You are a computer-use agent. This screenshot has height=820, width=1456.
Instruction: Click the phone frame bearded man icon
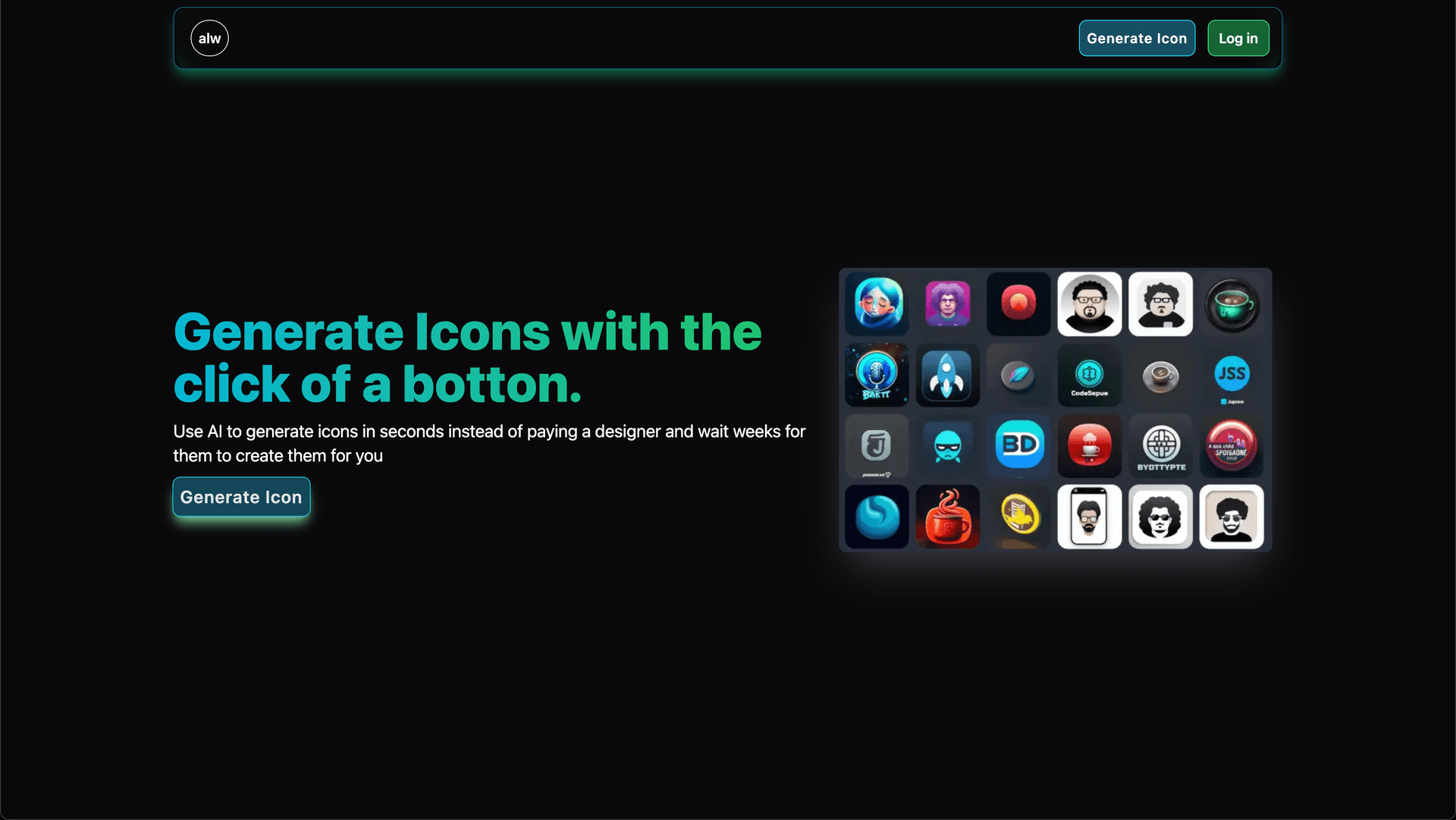point(1089,517)
